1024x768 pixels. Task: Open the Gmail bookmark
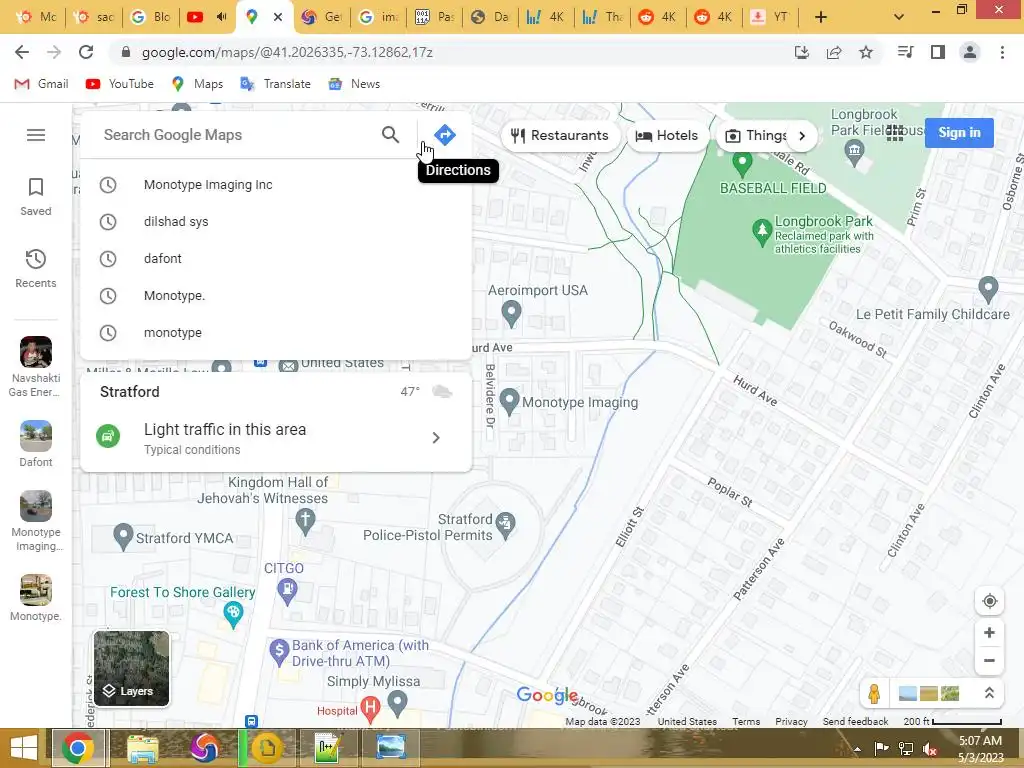tap(42, 84)
